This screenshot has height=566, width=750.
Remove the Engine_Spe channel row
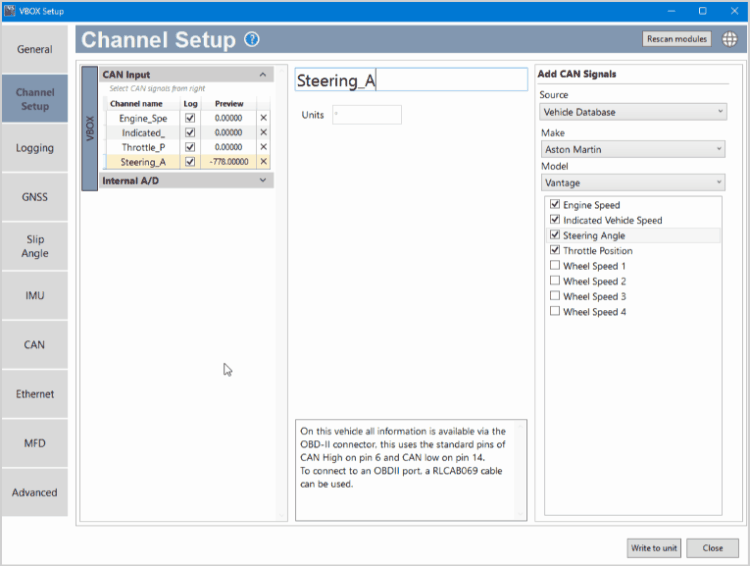pyautogui.click(x=264, y=118)
